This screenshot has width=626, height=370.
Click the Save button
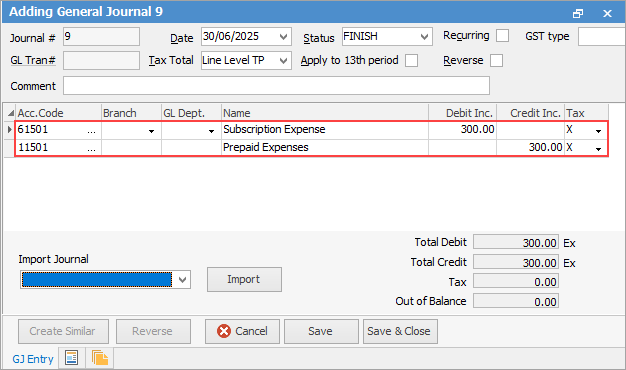click(x=321, y=331)
